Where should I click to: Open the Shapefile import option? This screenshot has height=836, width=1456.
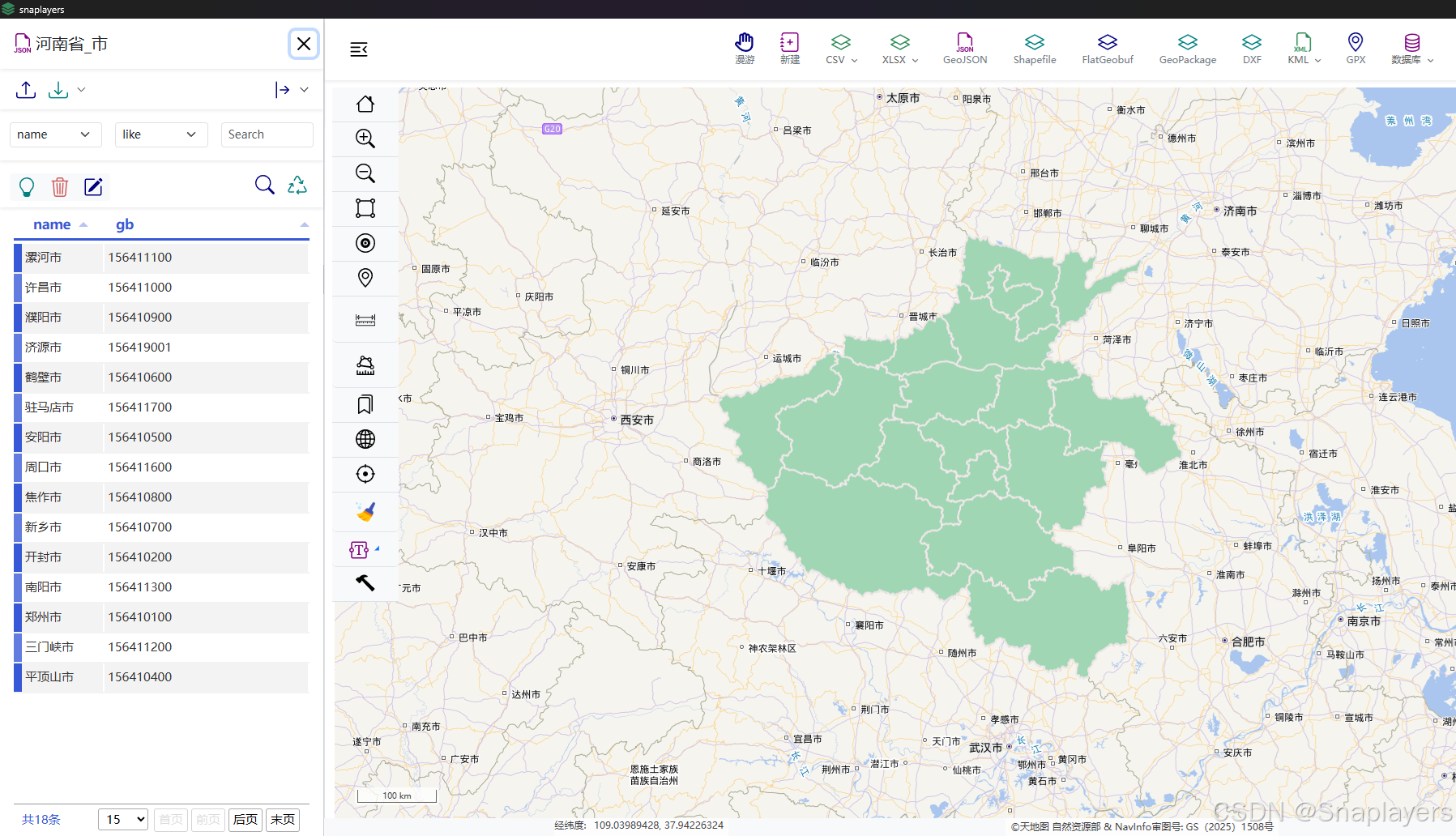click(1035, 49)
